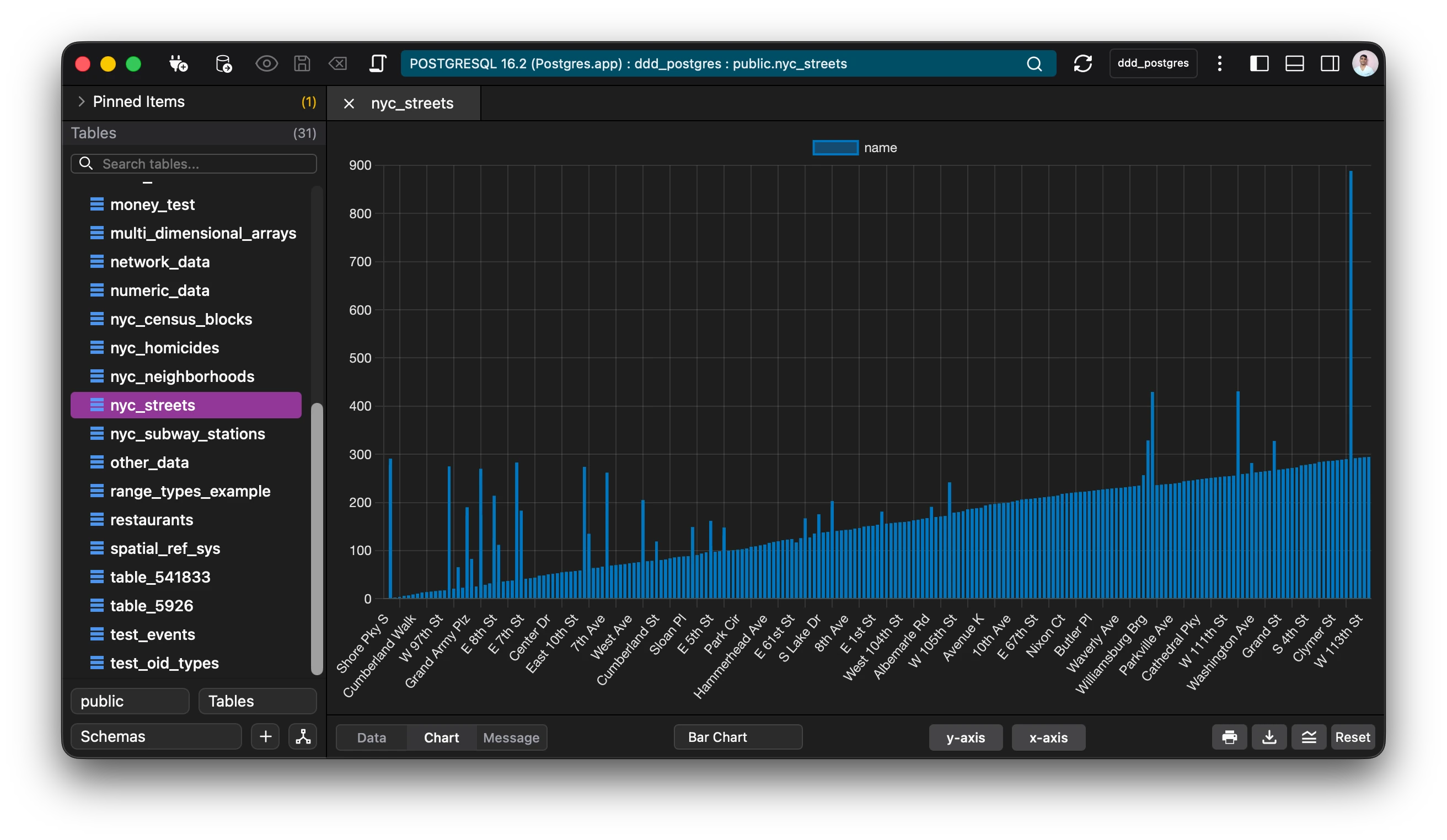Open the Bar Chart type dropdown
Screen dimensions: 1447x840
click(737, 737)
